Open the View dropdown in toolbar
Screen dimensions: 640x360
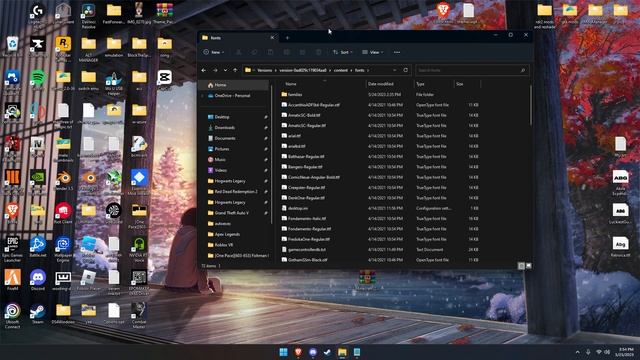tap(373, 52)
